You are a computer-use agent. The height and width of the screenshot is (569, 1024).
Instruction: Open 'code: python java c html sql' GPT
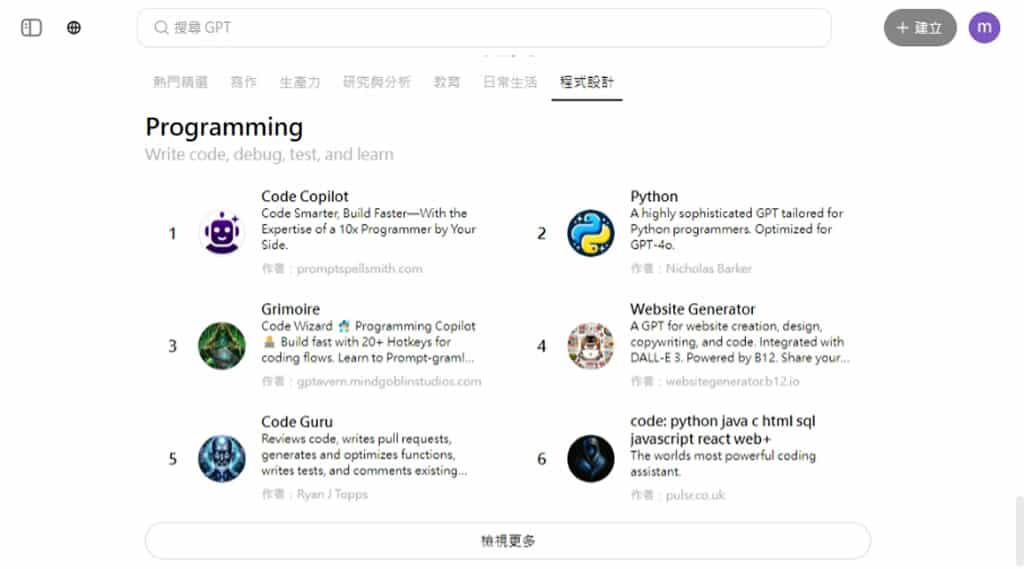[x=723, y=430]
